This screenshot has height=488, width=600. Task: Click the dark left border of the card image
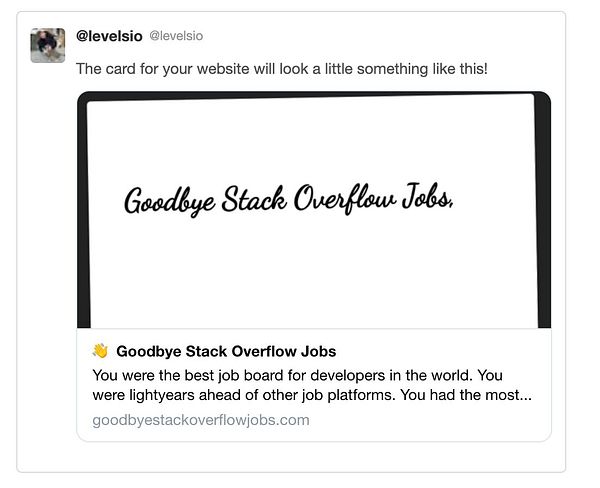[83, 214]
